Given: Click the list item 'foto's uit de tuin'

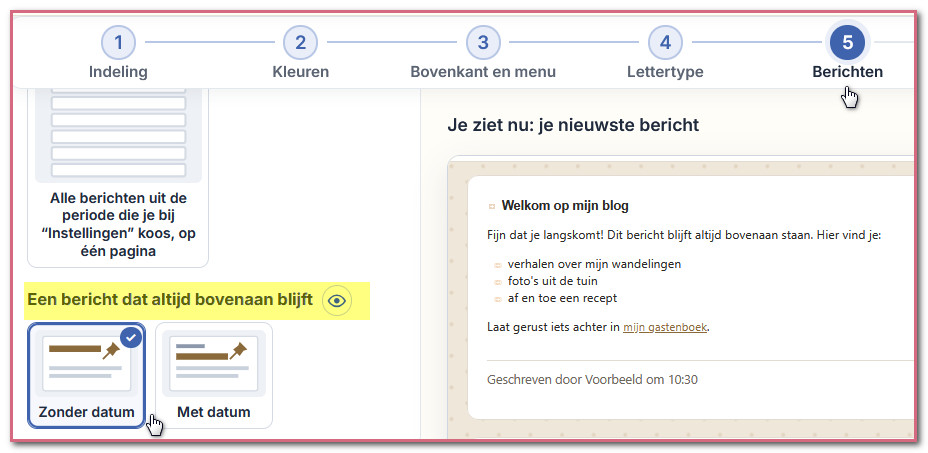Looking at the screenshot, I should click(x=553, y=281).
